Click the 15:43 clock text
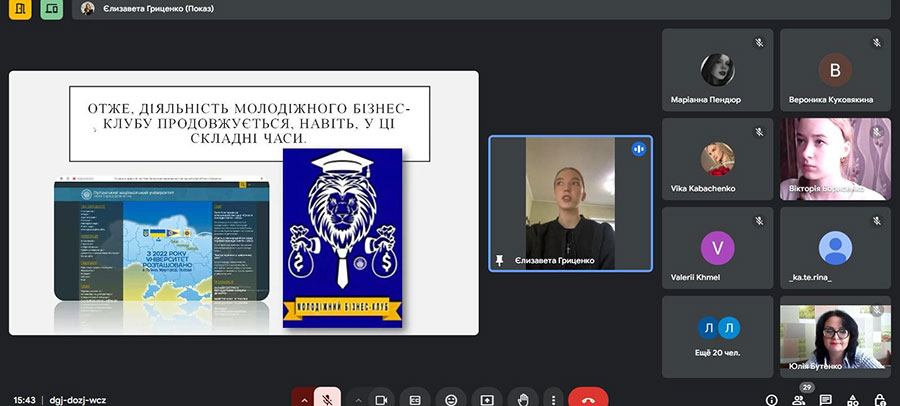 [25, 400]
